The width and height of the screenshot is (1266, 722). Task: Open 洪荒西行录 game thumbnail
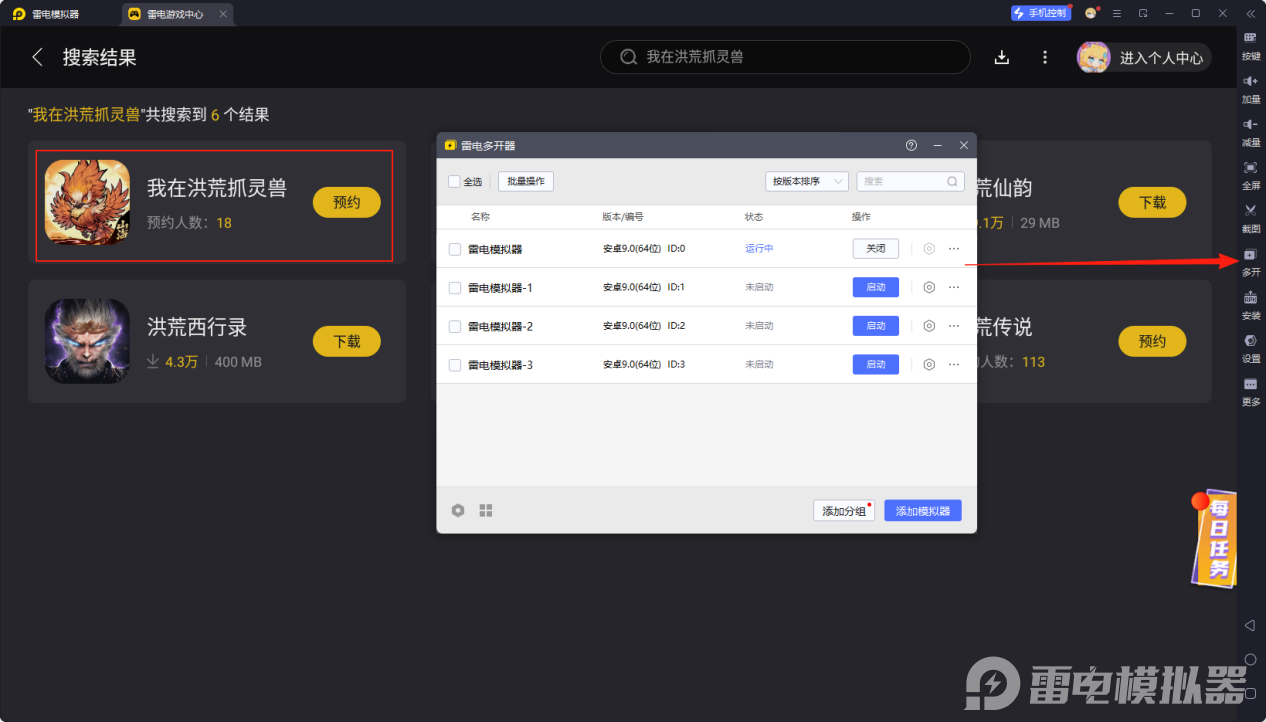point(88,341)
